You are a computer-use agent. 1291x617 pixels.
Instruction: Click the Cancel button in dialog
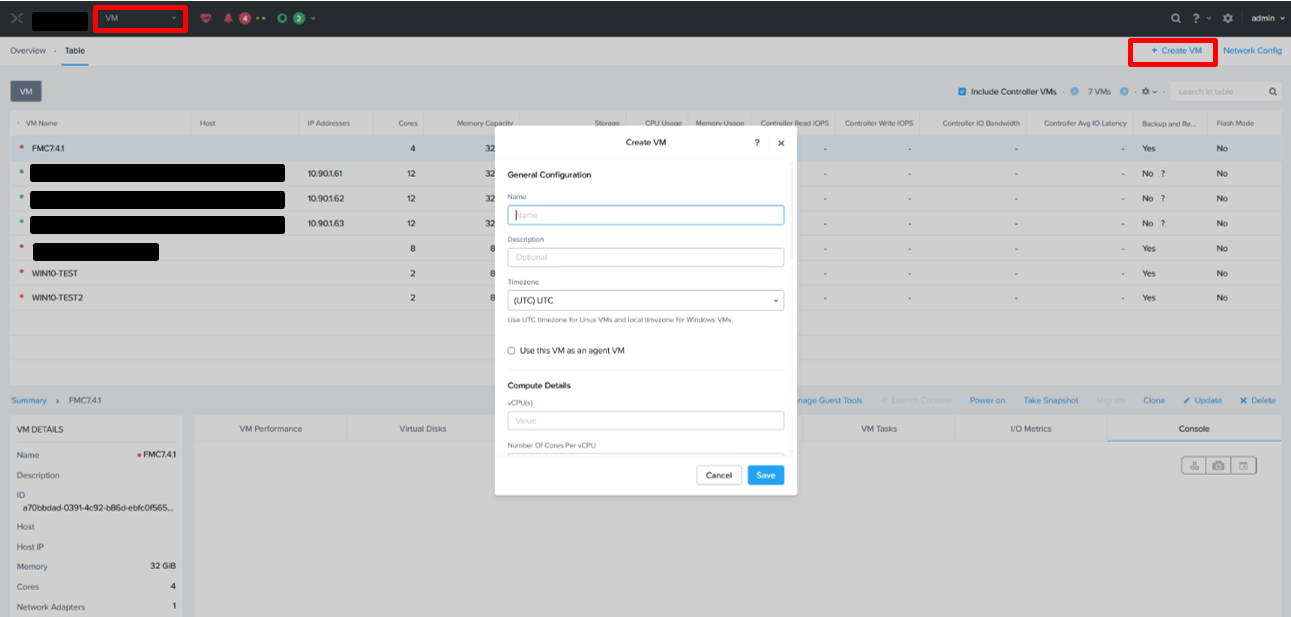[718, 475]
